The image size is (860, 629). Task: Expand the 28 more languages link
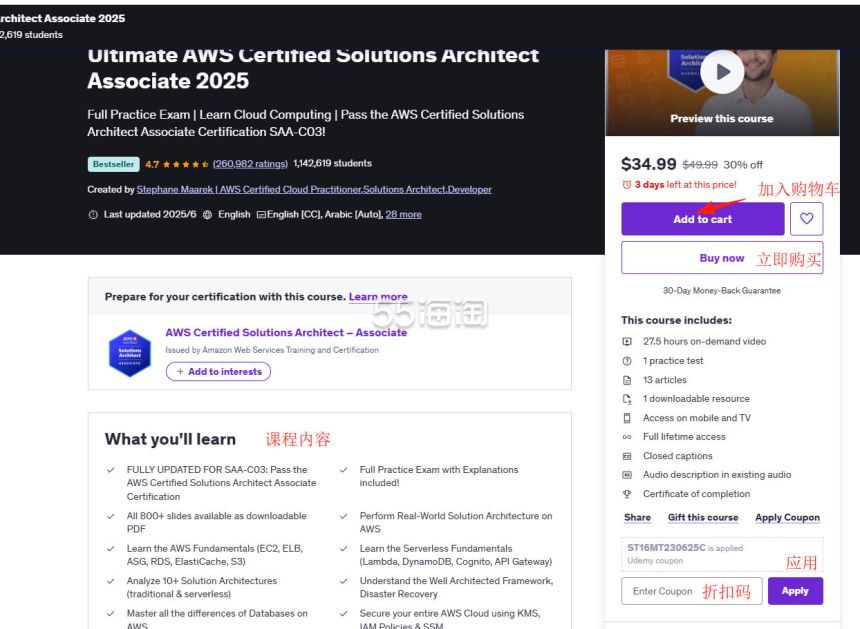pos(403,214)
